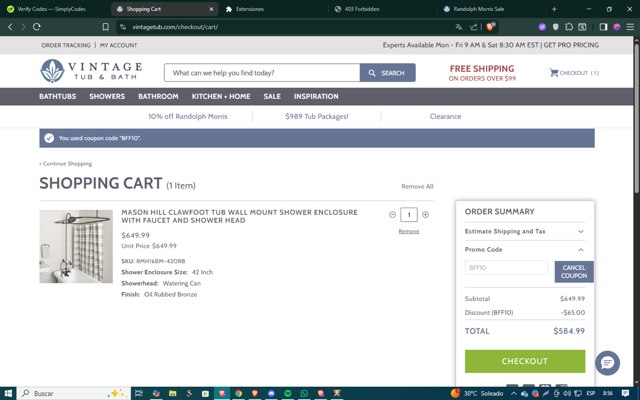The width and height of the screenshot is (640, 400).
Task: Open the extensions puzzle icon
Action: (569, 27)
